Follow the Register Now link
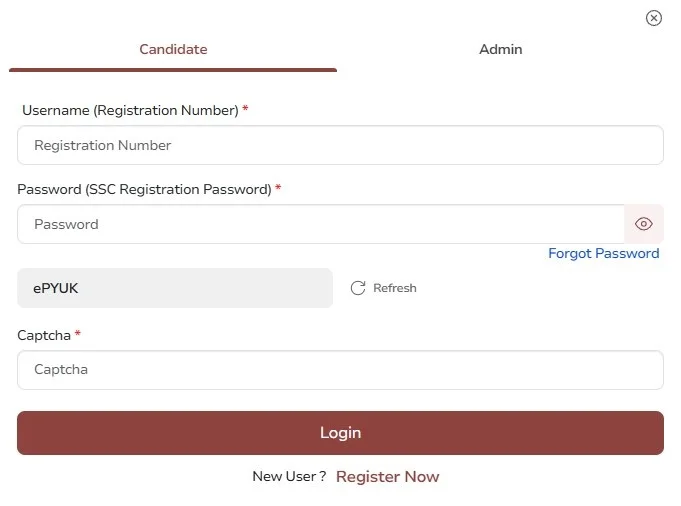 [387, 477]
